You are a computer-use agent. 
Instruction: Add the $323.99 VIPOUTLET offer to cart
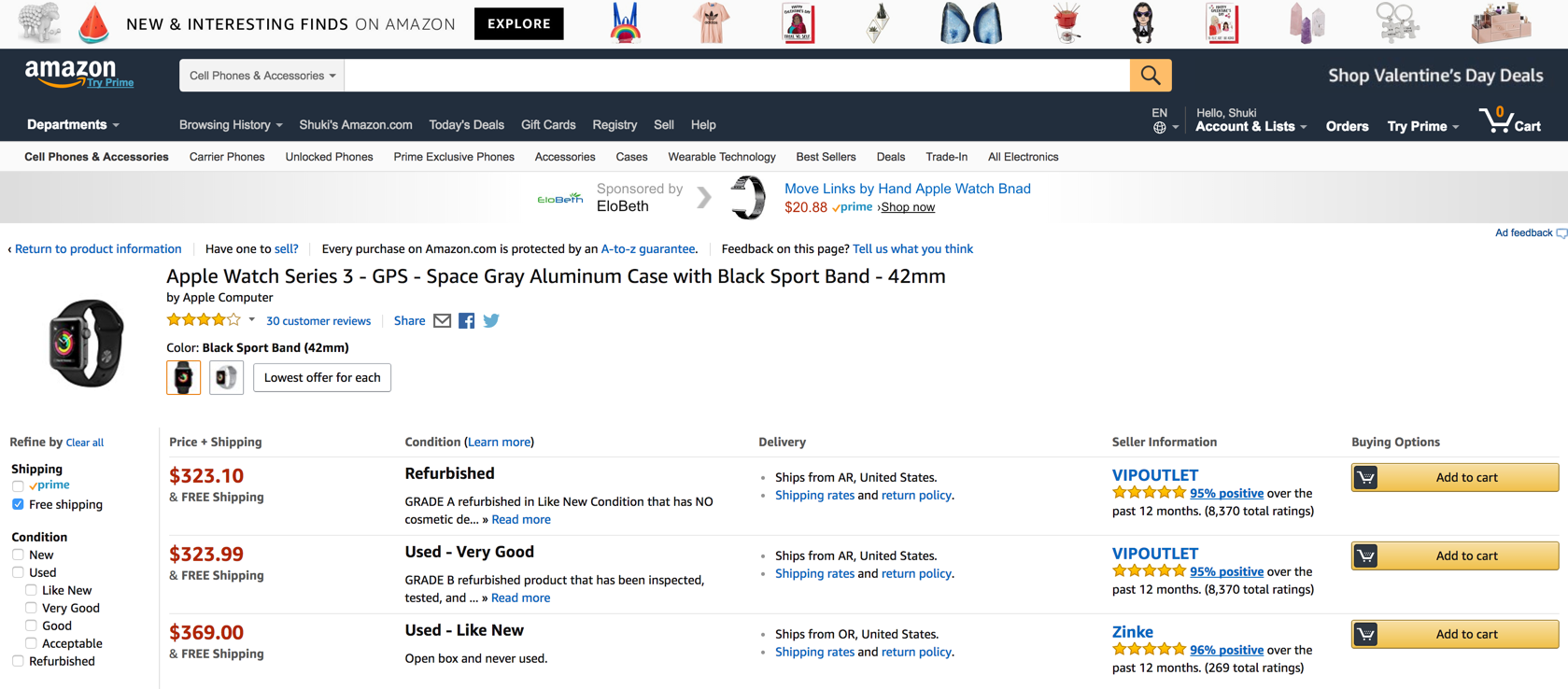point(1454,555)
